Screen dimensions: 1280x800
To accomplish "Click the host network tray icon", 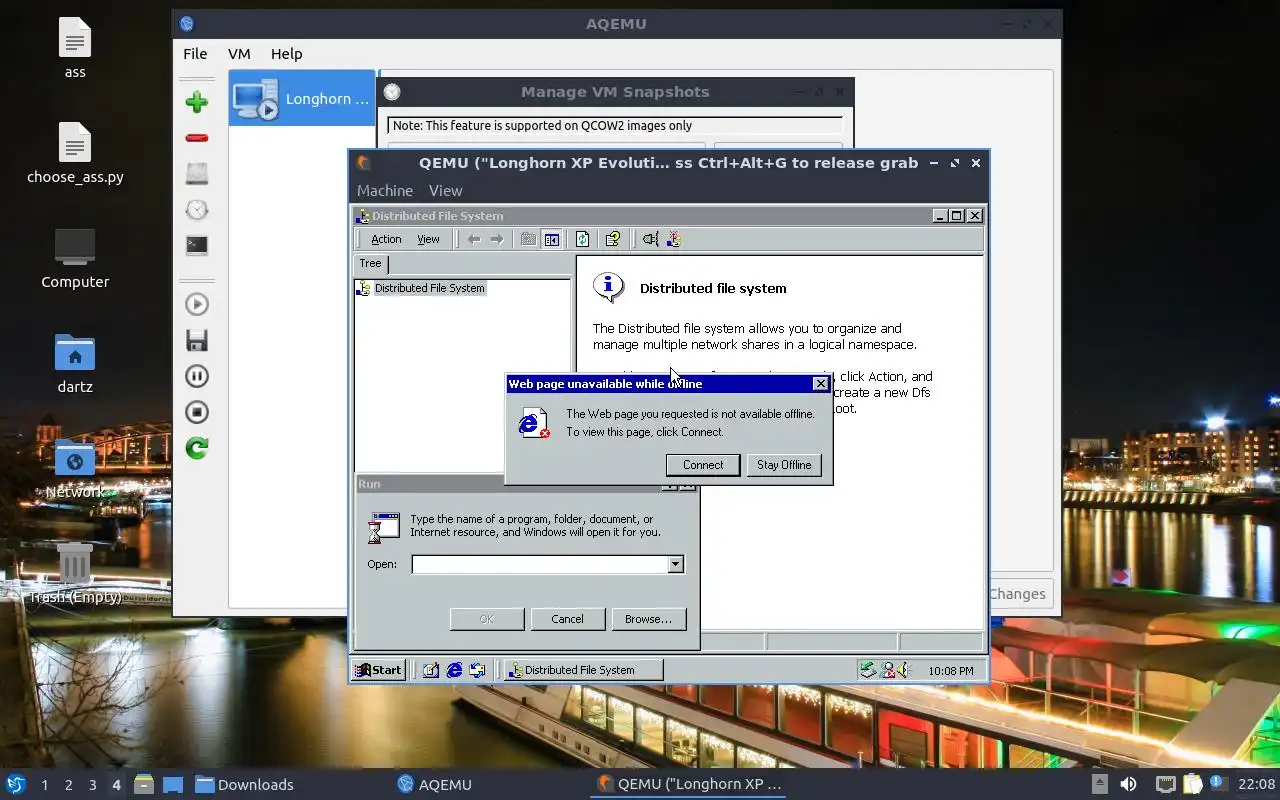I will 1166,784.
